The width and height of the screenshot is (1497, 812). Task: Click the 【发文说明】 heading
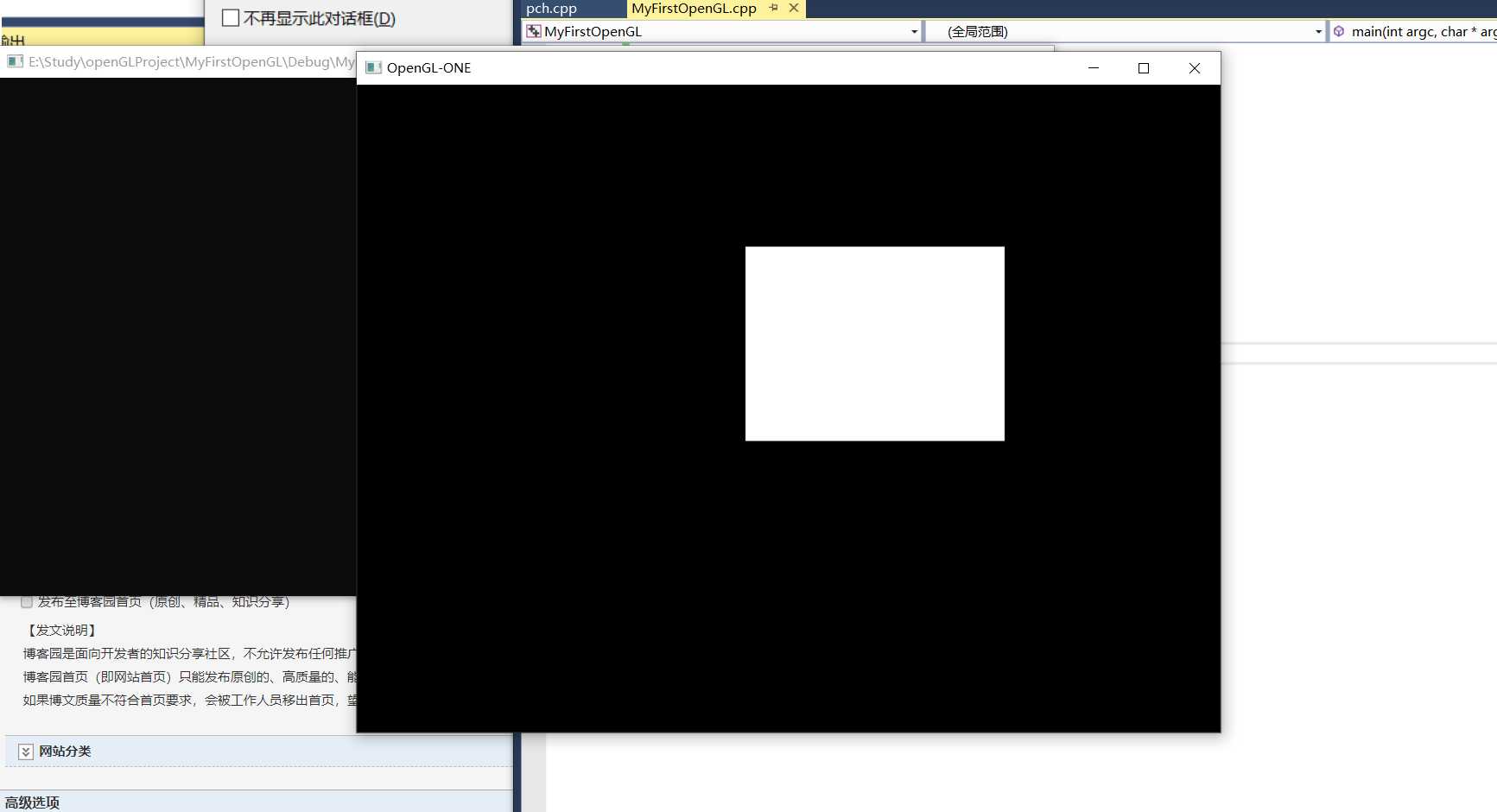coord(61,631)
